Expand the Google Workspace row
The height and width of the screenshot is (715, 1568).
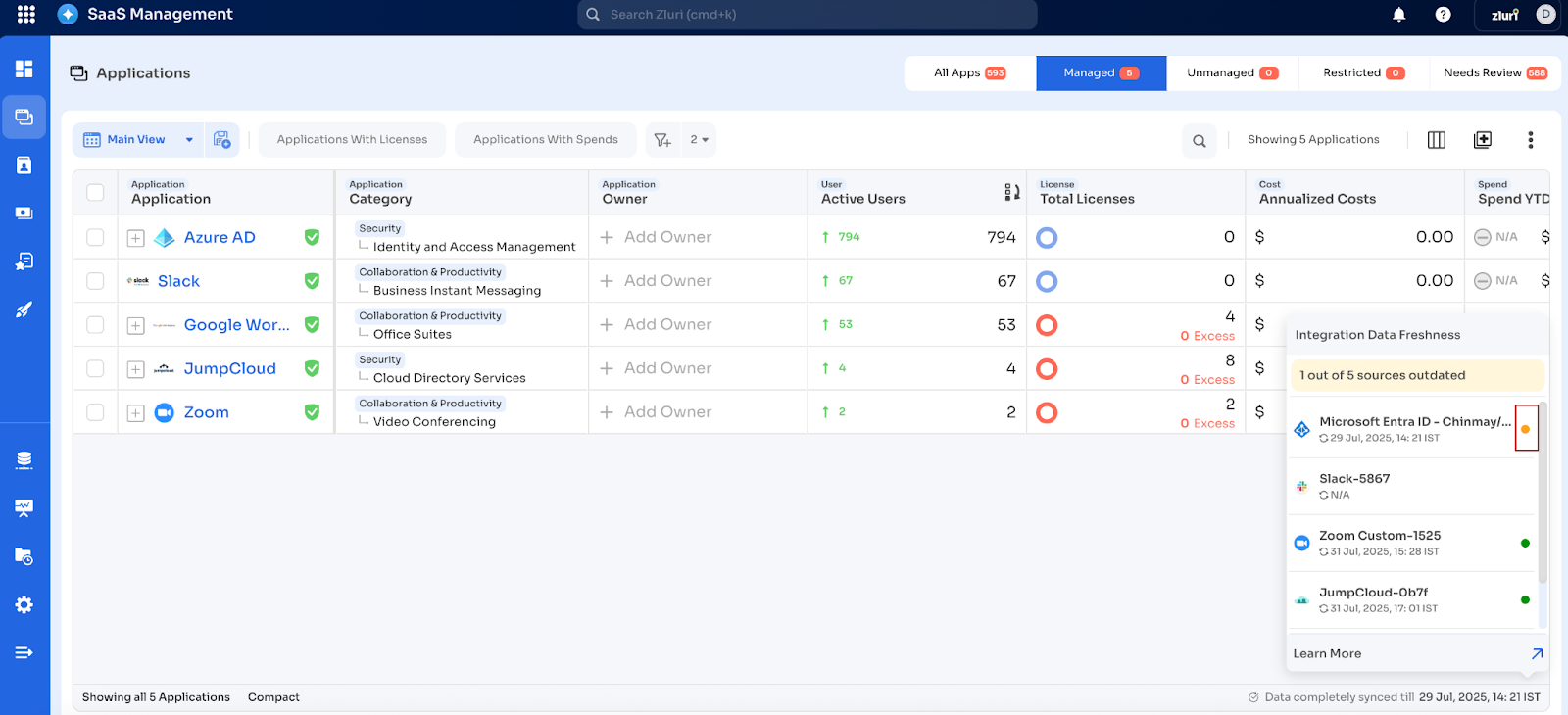point(136,325)
